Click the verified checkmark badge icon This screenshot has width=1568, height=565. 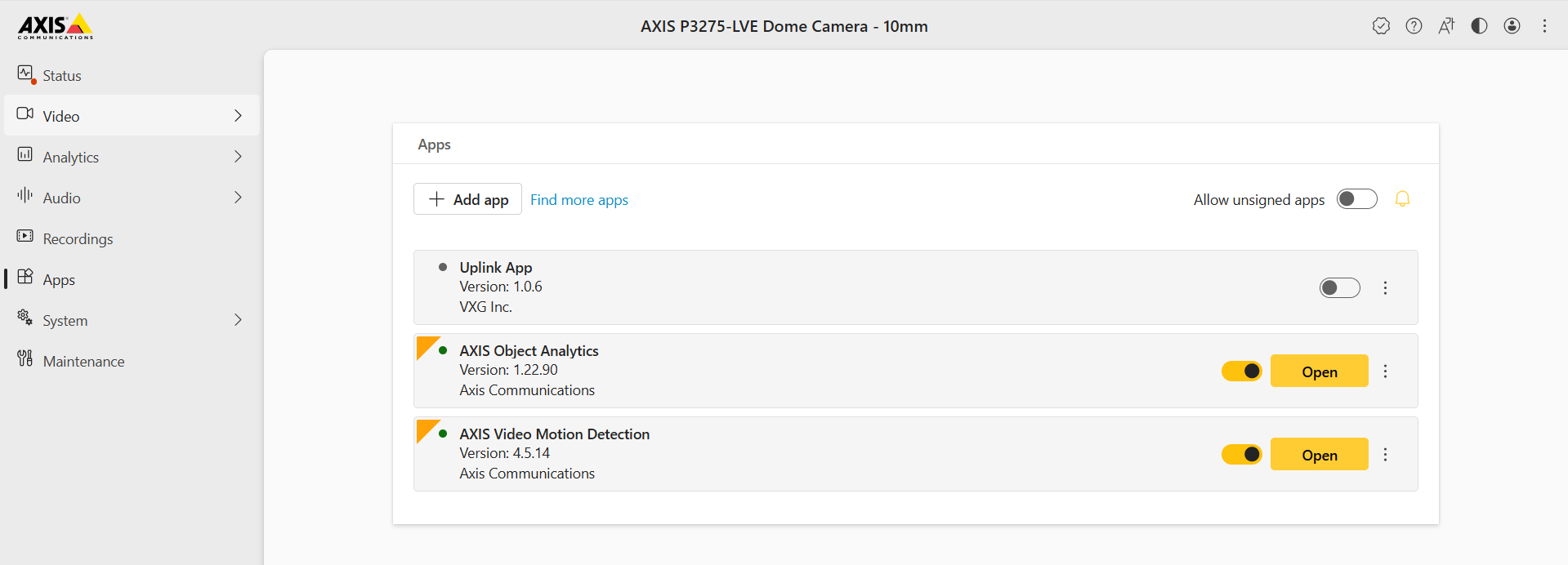coord(1381,26)
